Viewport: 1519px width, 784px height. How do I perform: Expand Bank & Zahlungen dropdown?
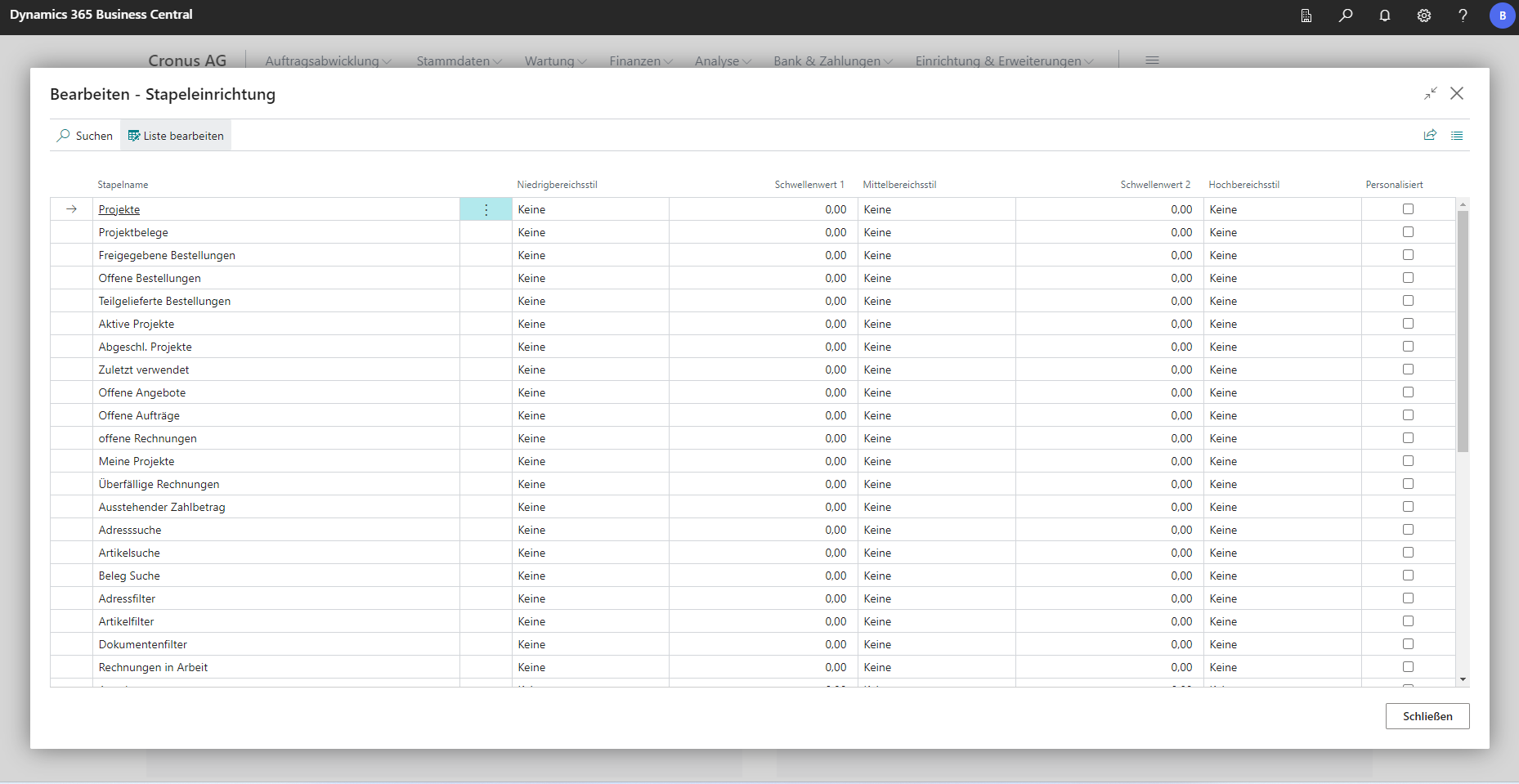pos(832,61)
